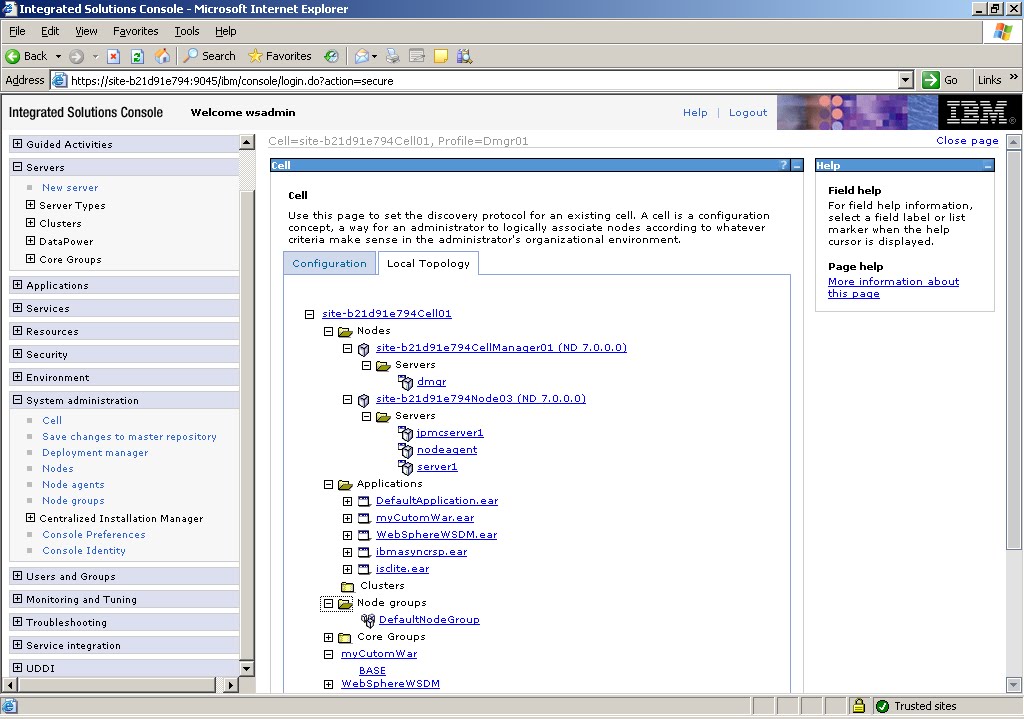Expand the Applications navigation section
Image resolution: width=1024 pixels, height=719 pixels.
(18, 285)
